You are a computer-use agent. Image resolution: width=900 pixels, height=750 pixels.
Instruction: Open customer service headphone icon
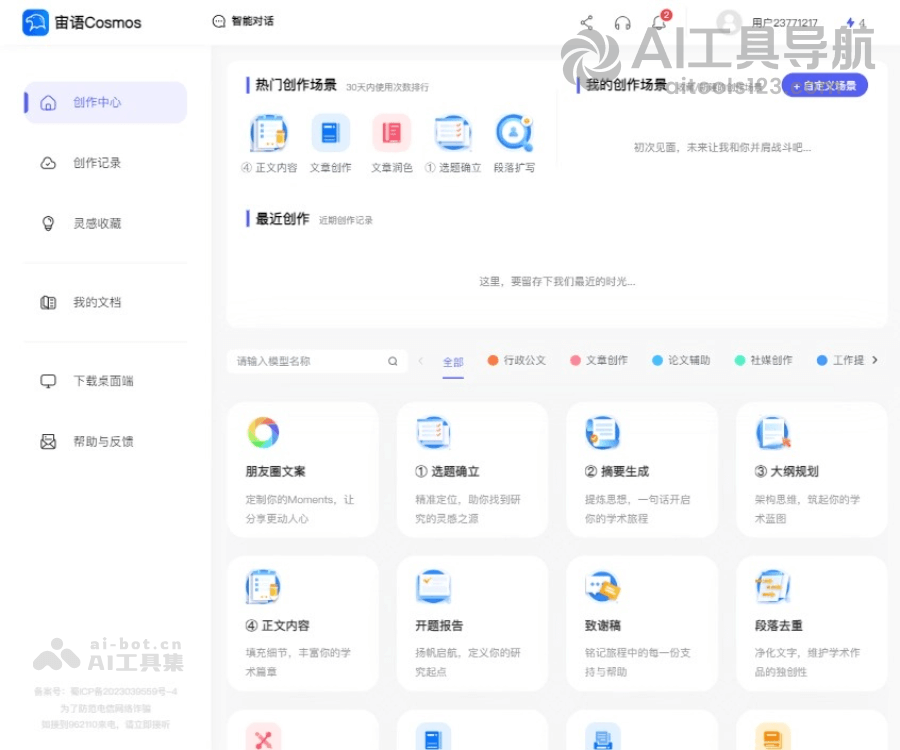623,23
